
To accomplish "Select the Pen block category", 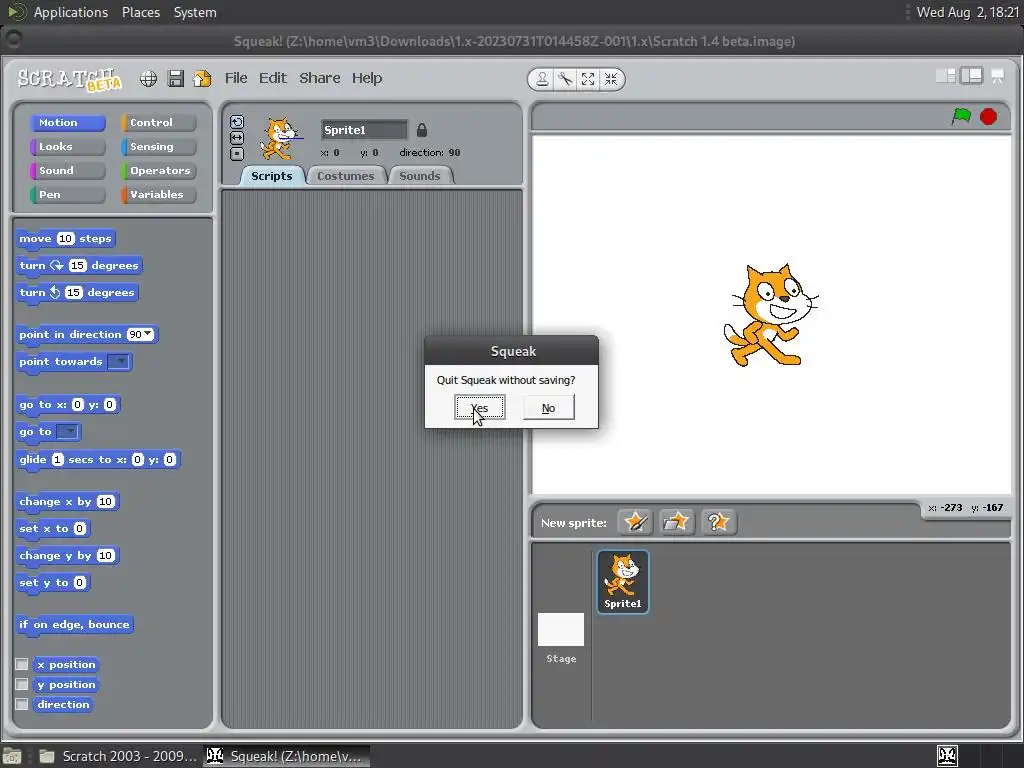I will pyautogui.click(x=67, y=195).
